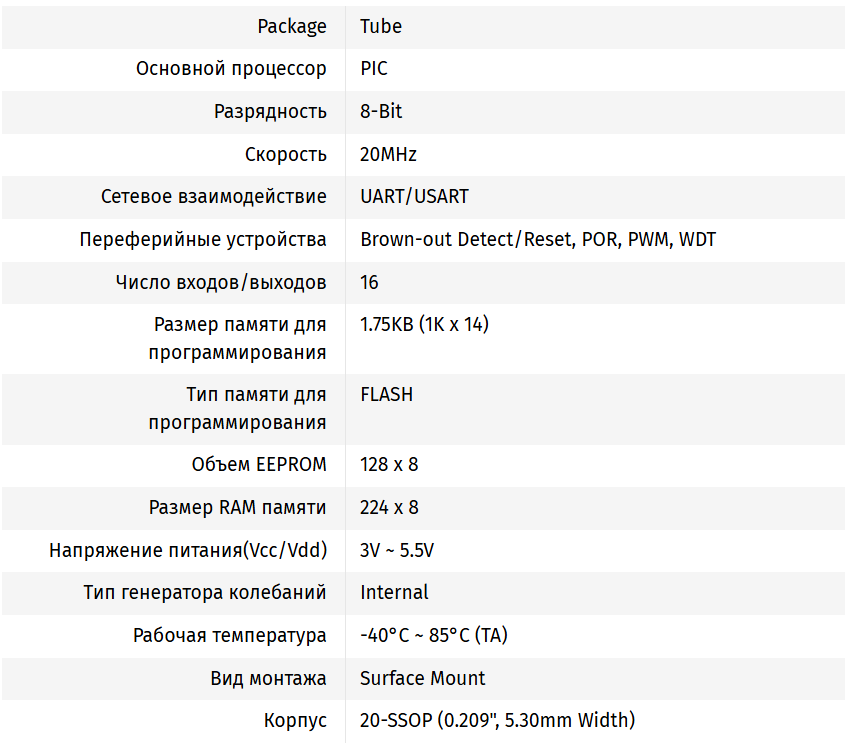Click the "Объем EEPROM" label
845x743 pixels.
click(259, 465)
